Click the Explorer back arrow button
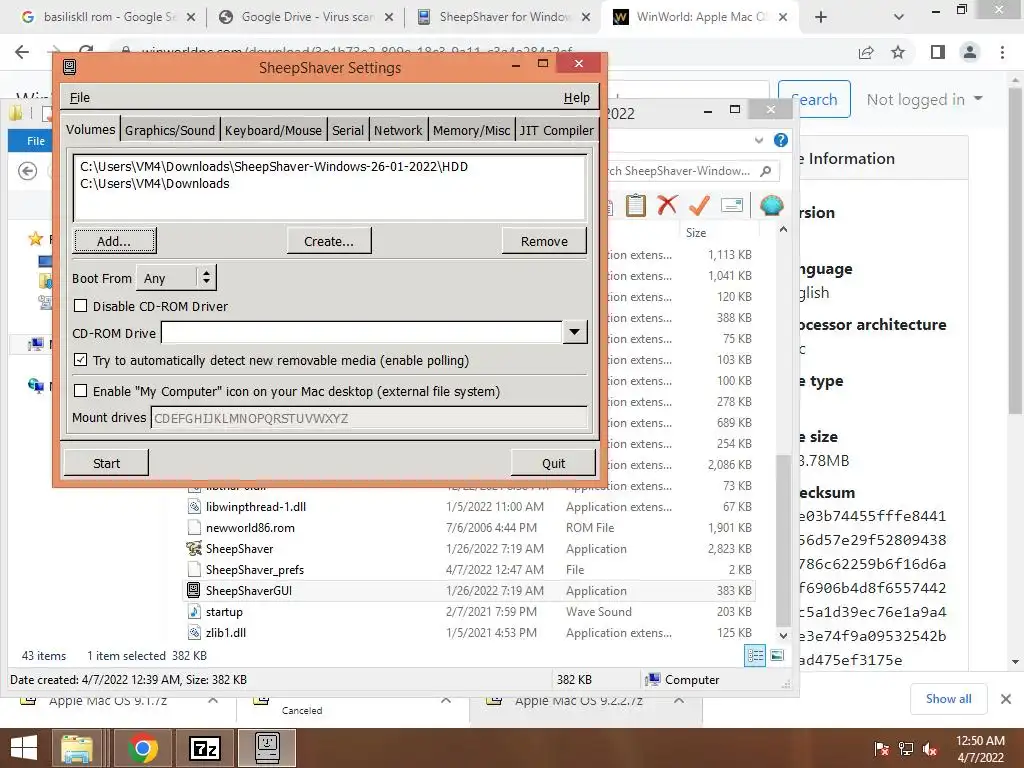Screen dimensions: 1024x768 (x=27, y=171)
